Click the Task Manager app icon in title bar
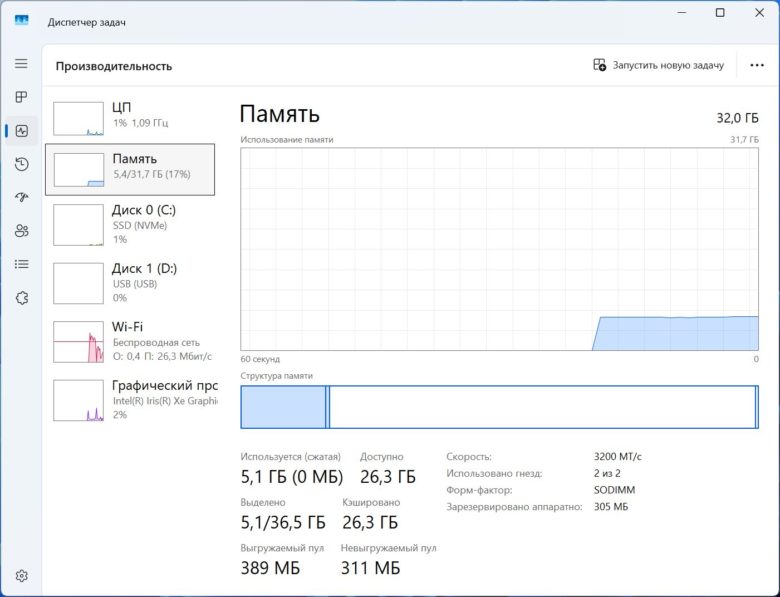This screenshot has height=597, width=780. 21,20
